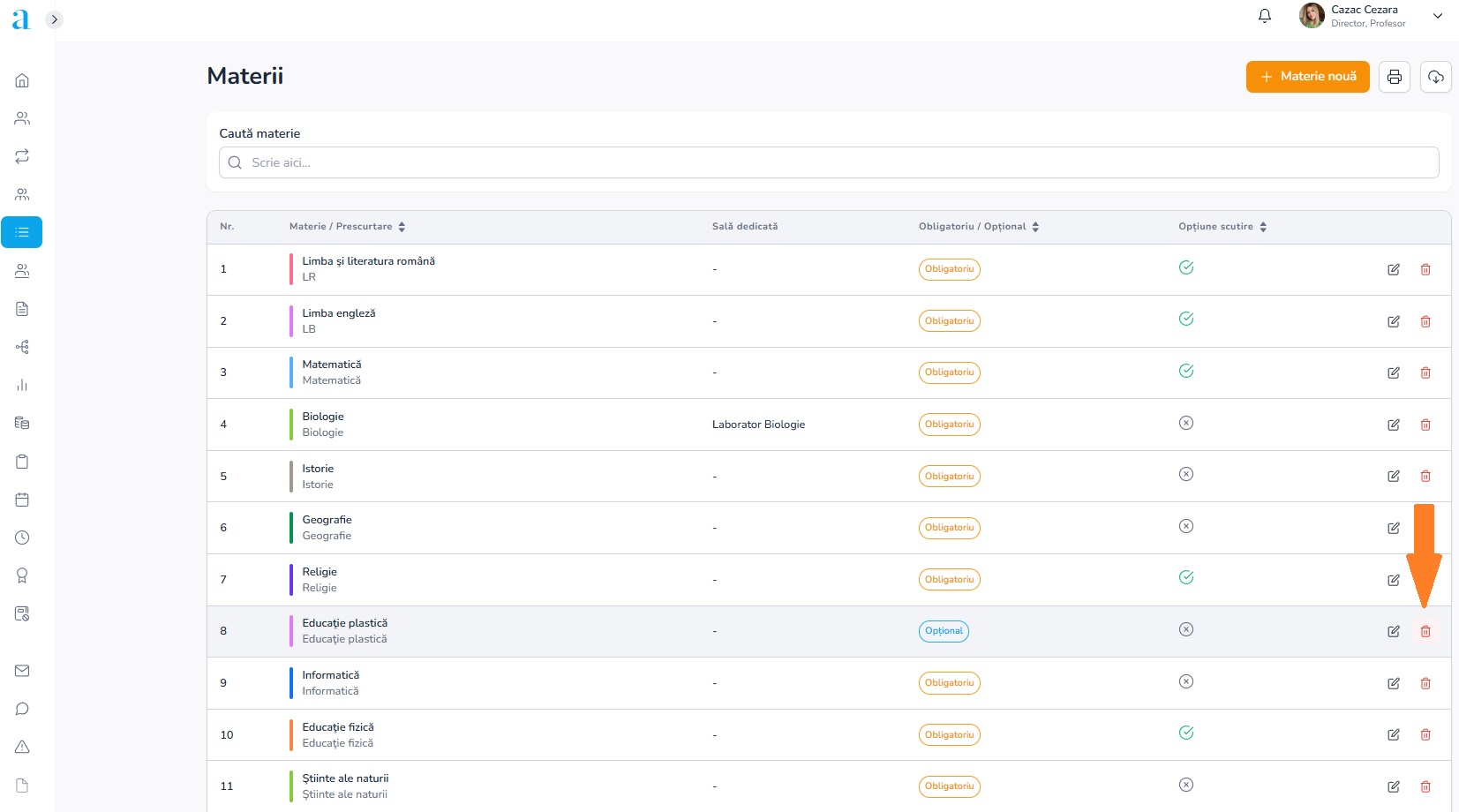Click the print icon button

point(1394,77)
